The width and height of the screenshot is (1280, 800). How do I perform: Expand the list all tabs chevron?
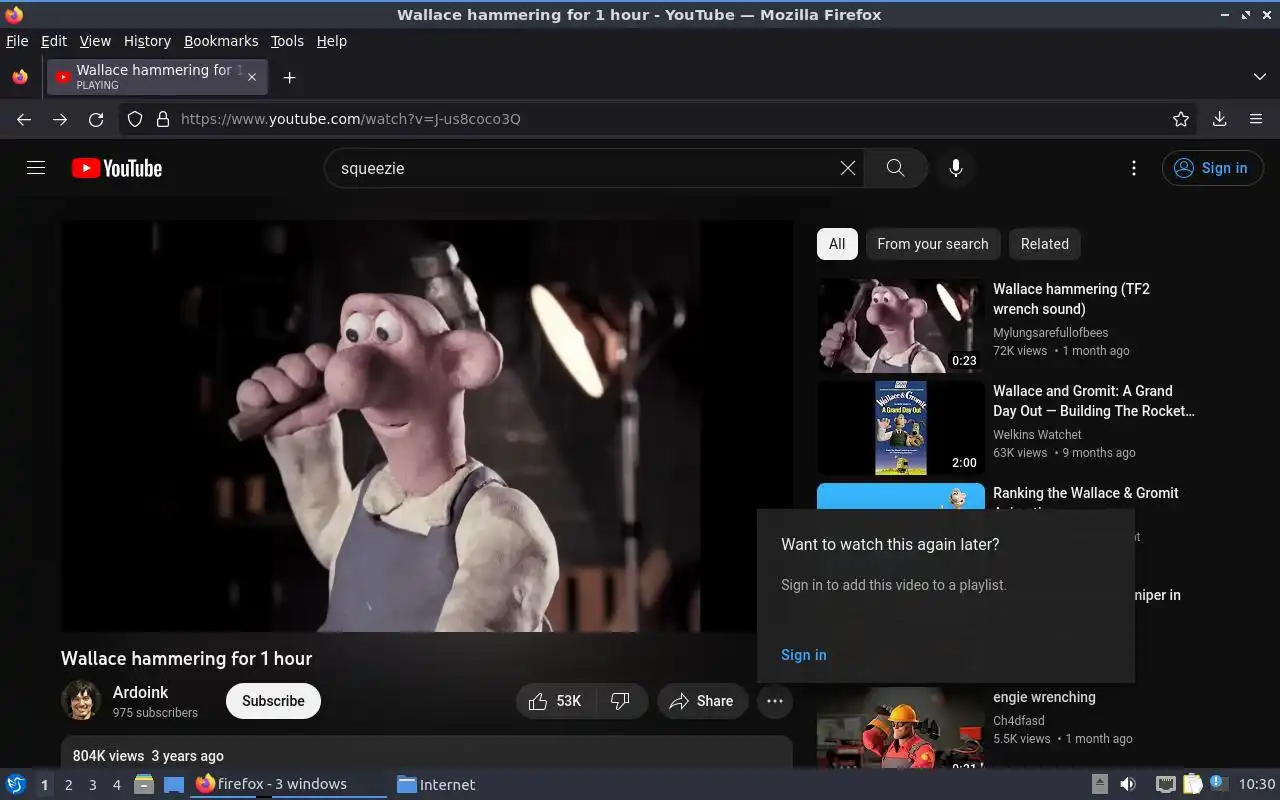pos(1260,77)
